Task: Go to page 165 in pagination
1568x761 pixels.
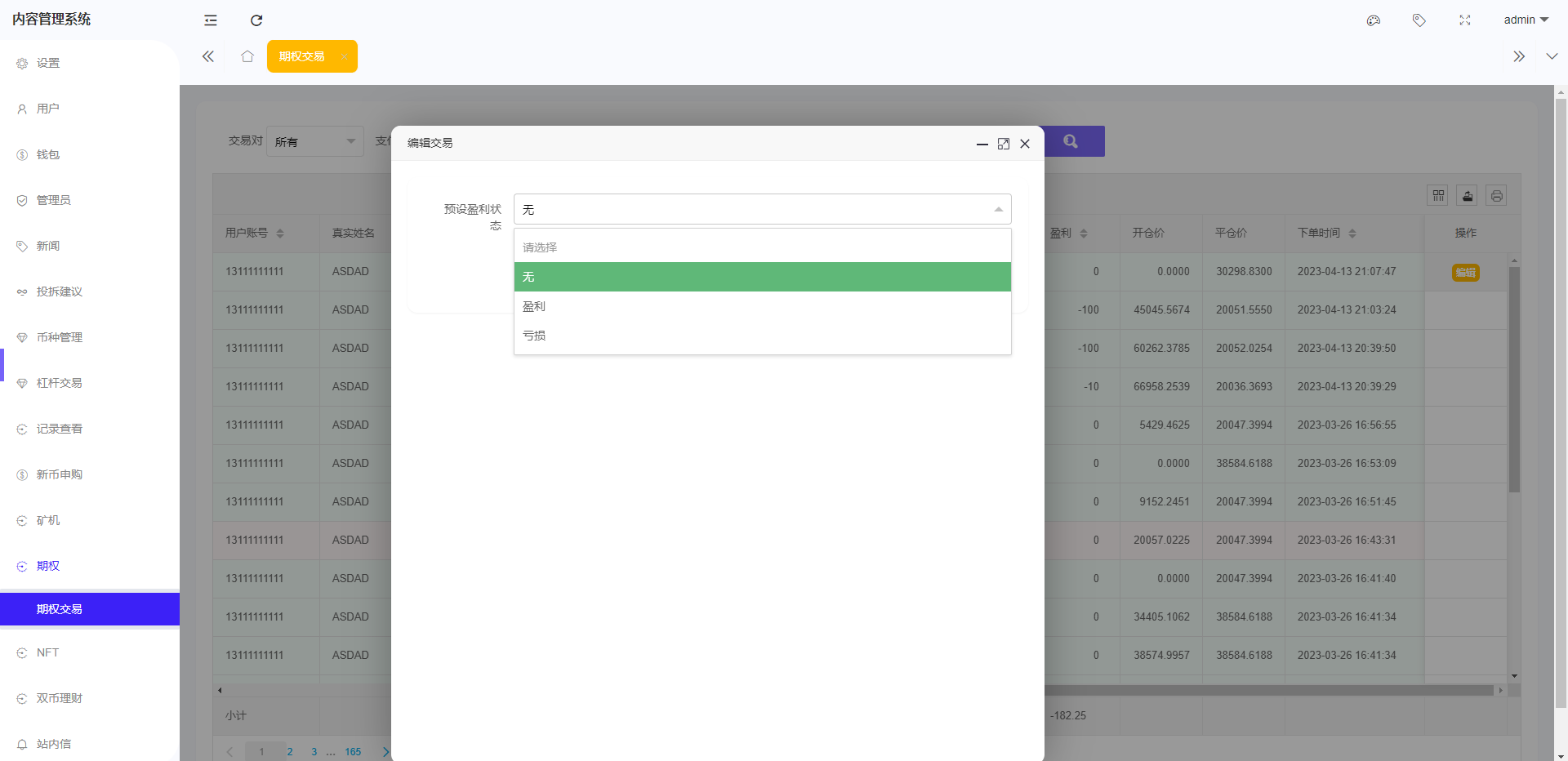Action: (353, 752)
